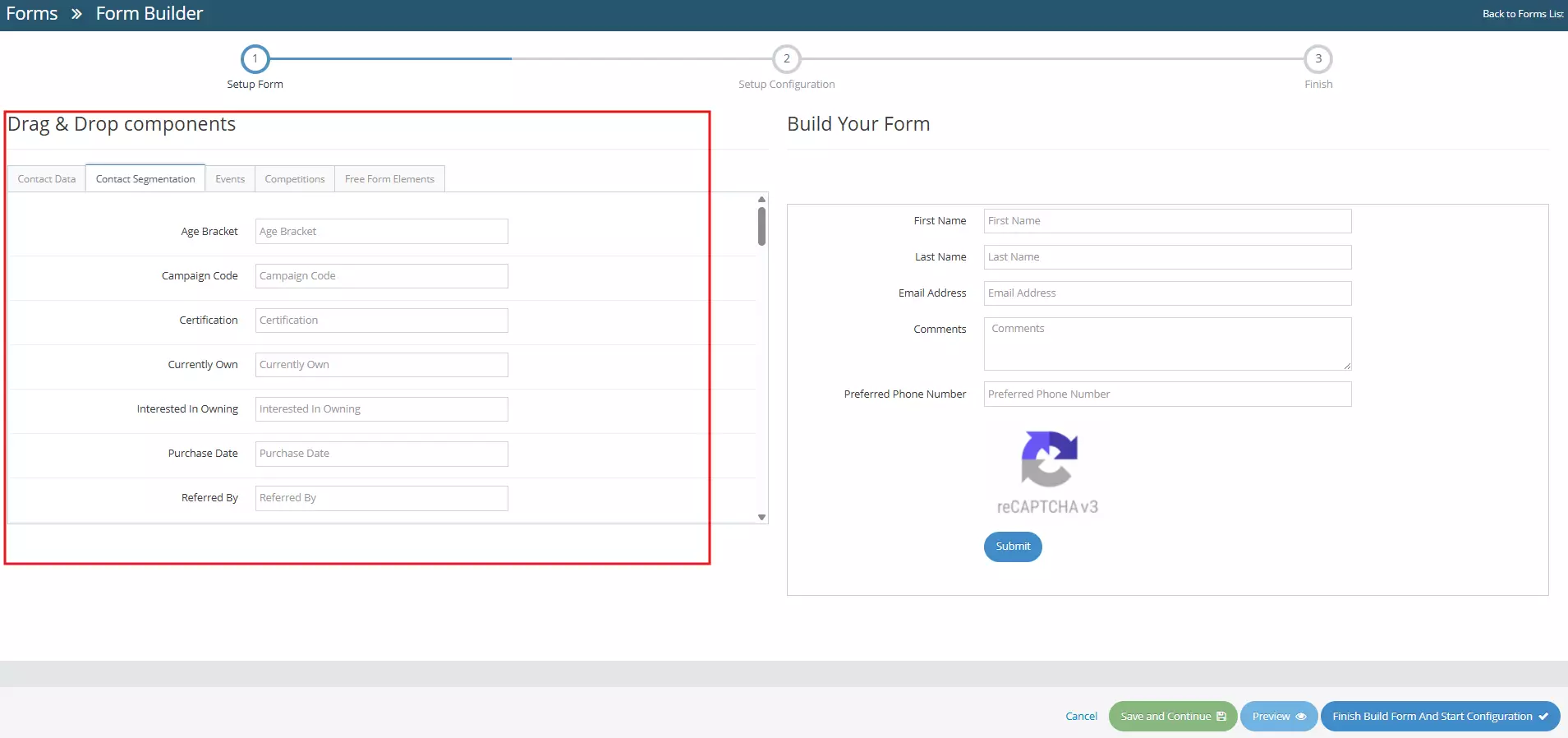Screen dimensions: 1568x738
Task: Click the Purchase Date label
Action: click(x=203, y=454)
